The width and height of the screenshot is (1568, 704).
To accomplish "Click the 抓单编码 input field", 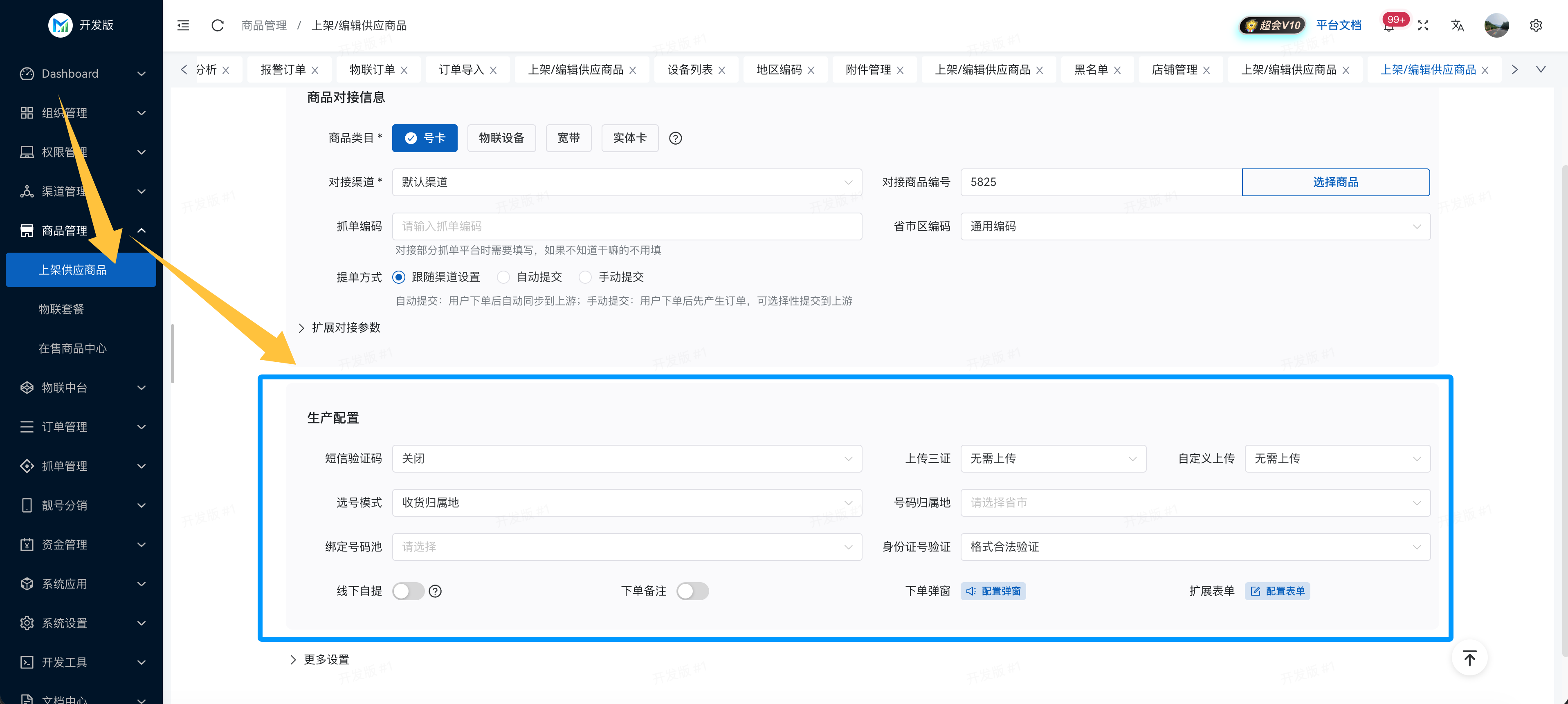I will click(x=627, y=226).
